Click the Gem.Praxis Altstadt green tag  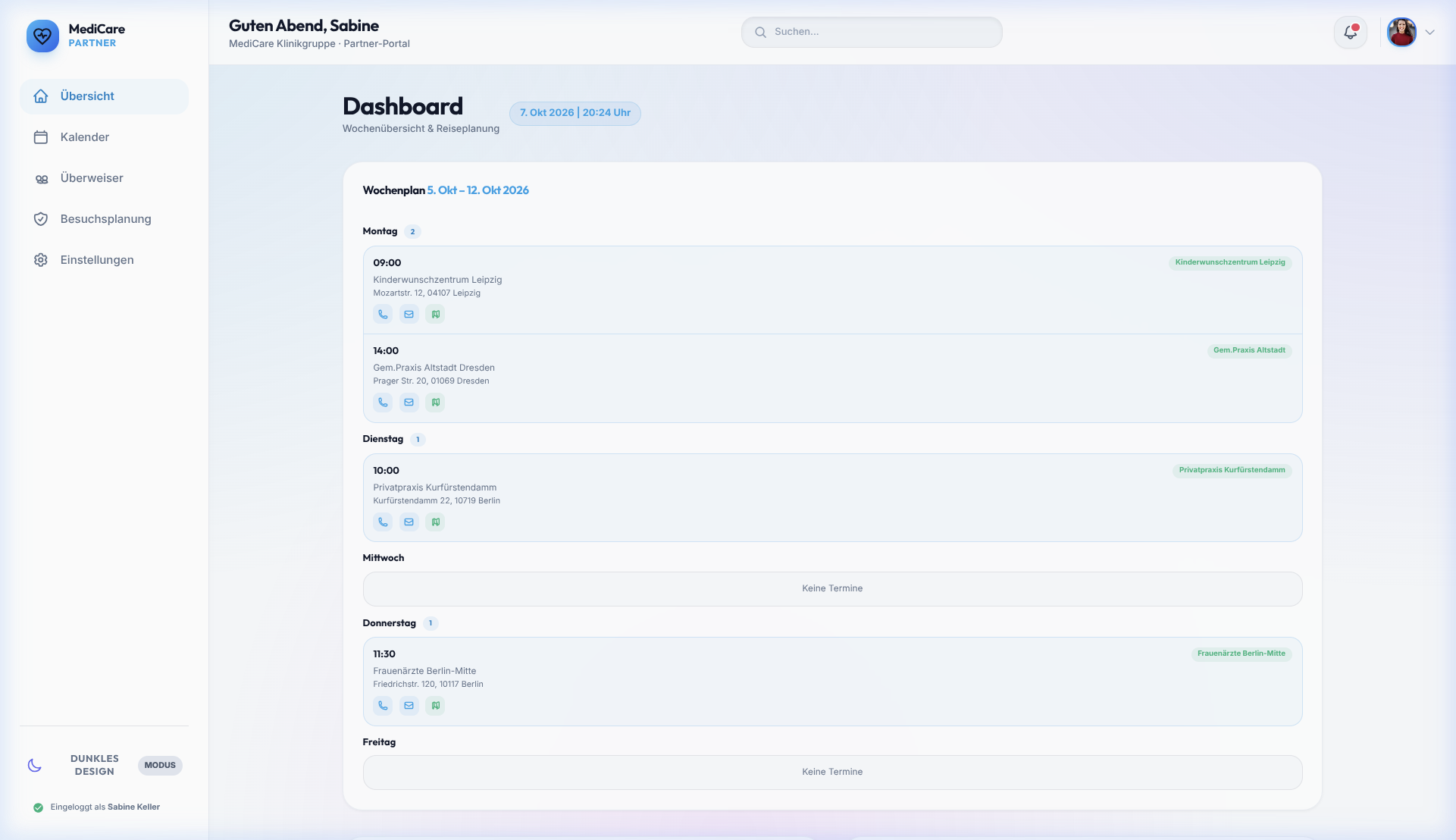[1249, 350]
